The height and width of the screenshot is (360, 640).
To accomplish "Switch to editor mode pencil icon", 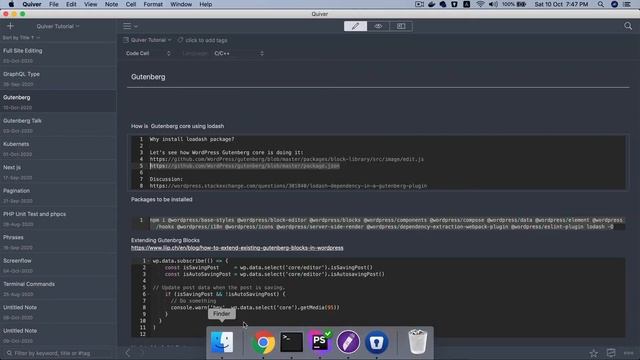I will [x=355, y=26].
